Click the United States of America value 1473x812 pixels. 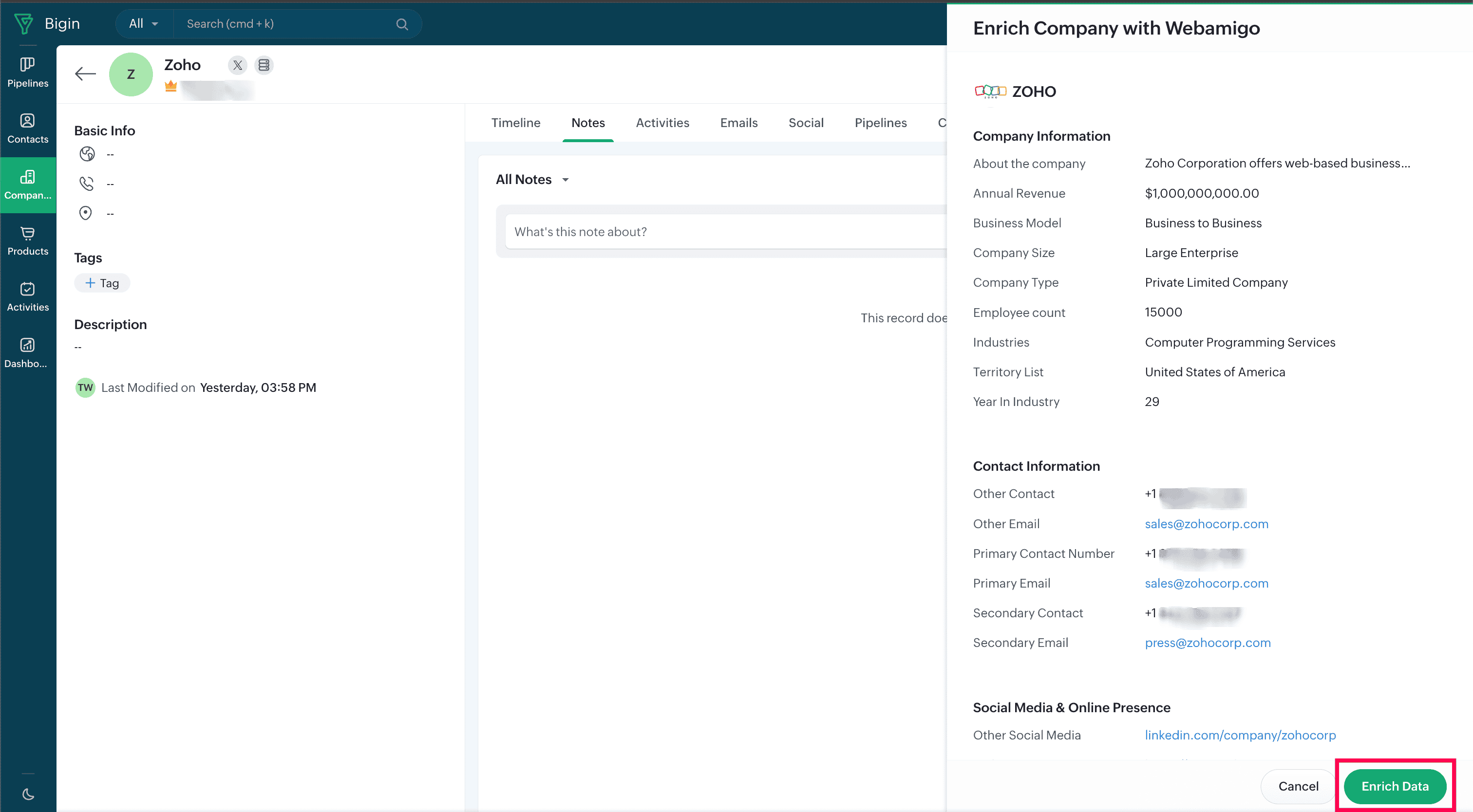pyautogui.click(x=1214, y=372)
